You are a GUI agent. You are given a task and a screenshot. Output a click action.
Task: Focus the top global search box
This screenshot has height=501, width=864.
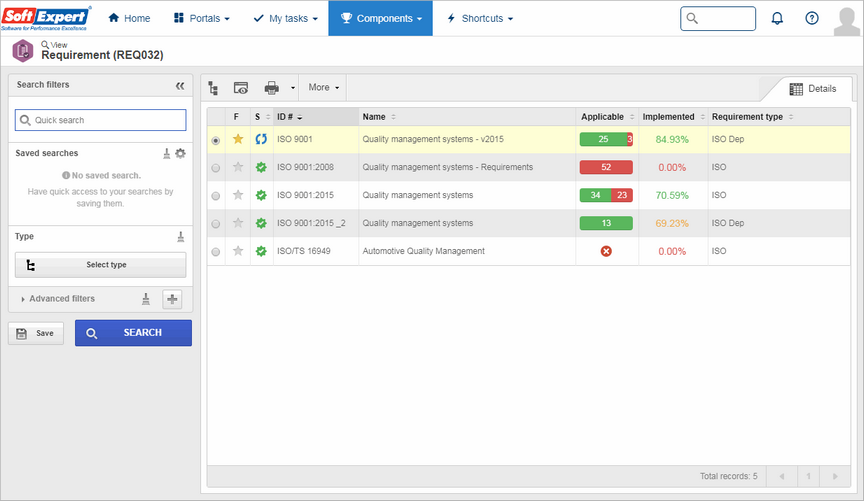[x=718, y=19]
